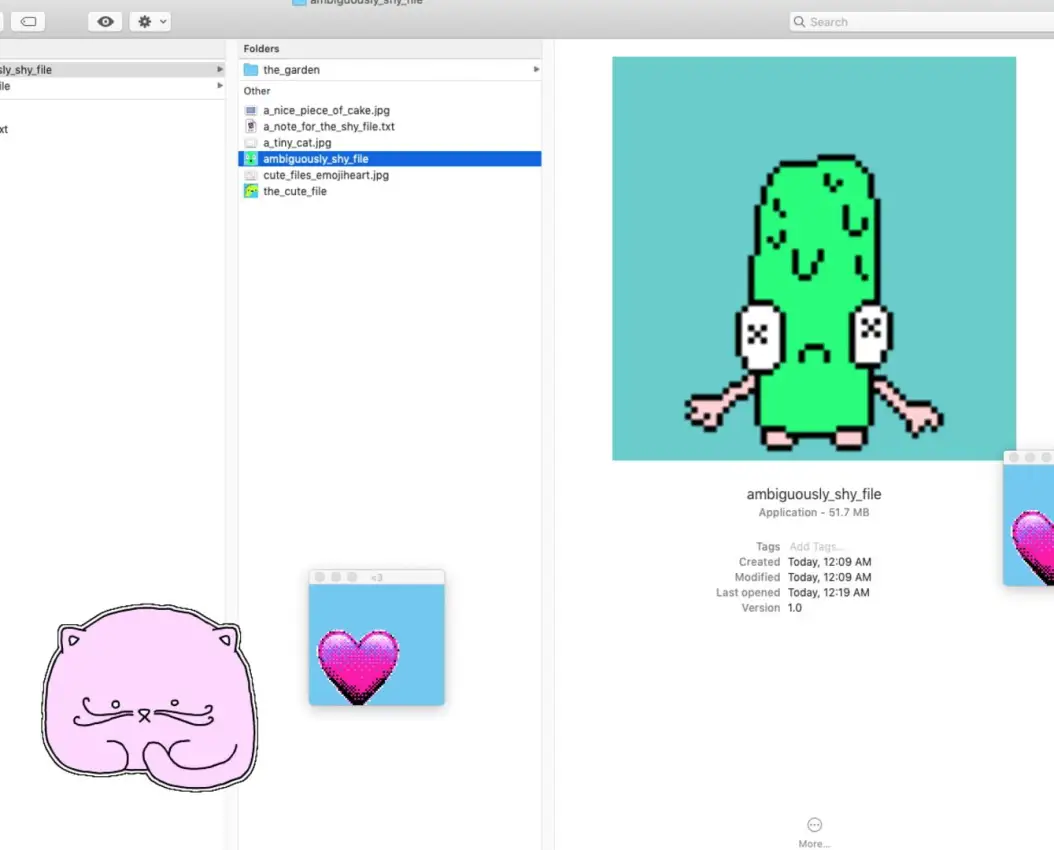The width and height of the screenshot is (1054, 850).
Task: Click the_garden blue folder icon
Action: click(x=252, y=69)
